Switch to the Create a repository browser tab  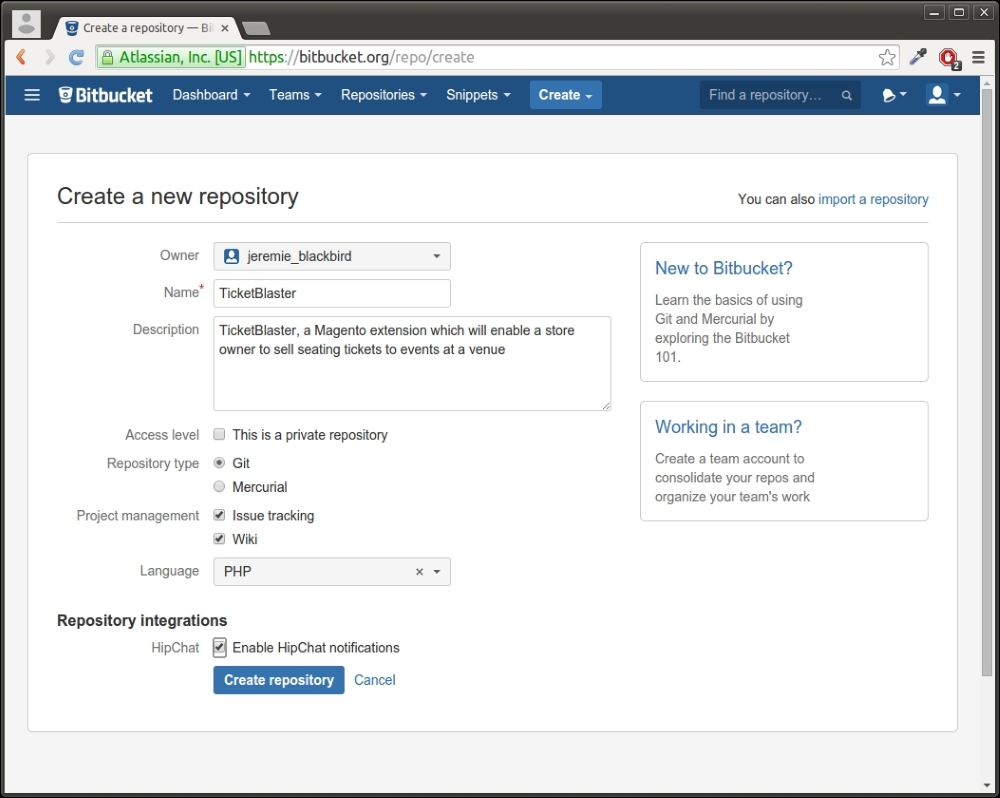point(140,28)
